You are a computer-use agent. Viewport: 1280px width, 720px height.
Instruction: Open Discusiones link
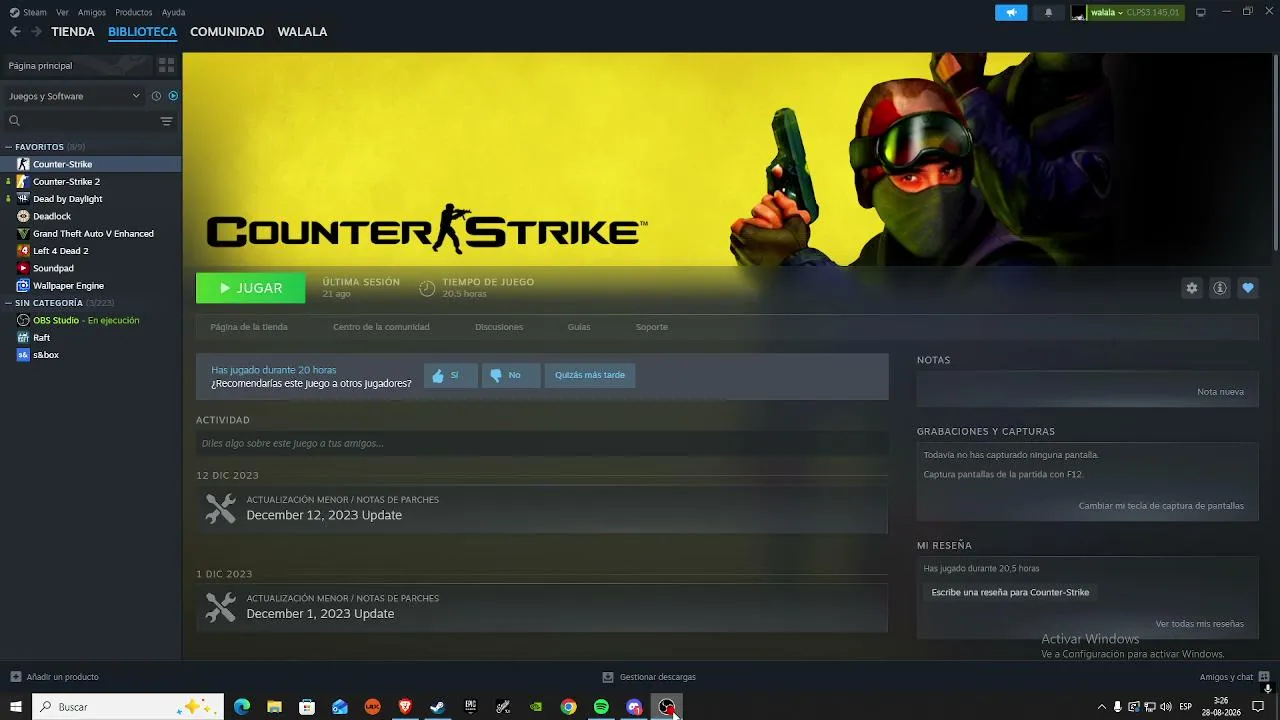point(499,327)
